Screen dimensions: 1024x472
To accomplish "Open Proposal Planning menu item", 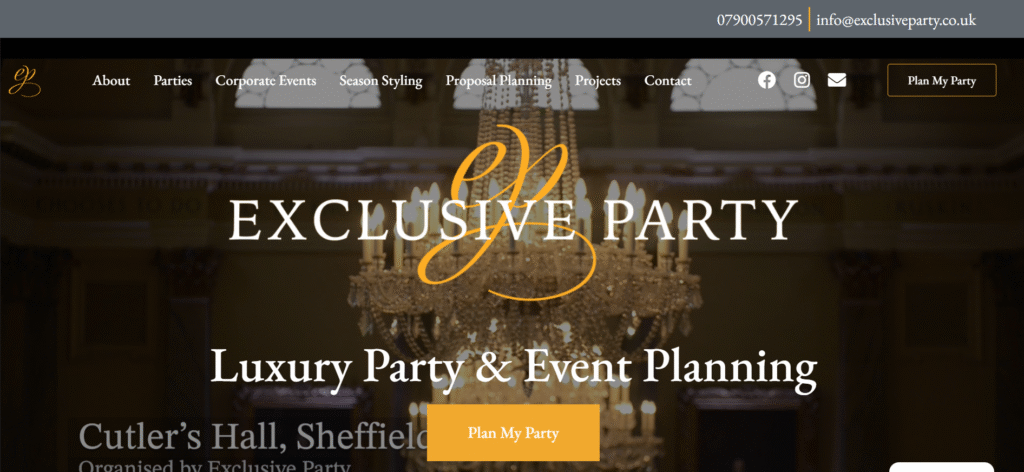I will (x=498, y=81).
